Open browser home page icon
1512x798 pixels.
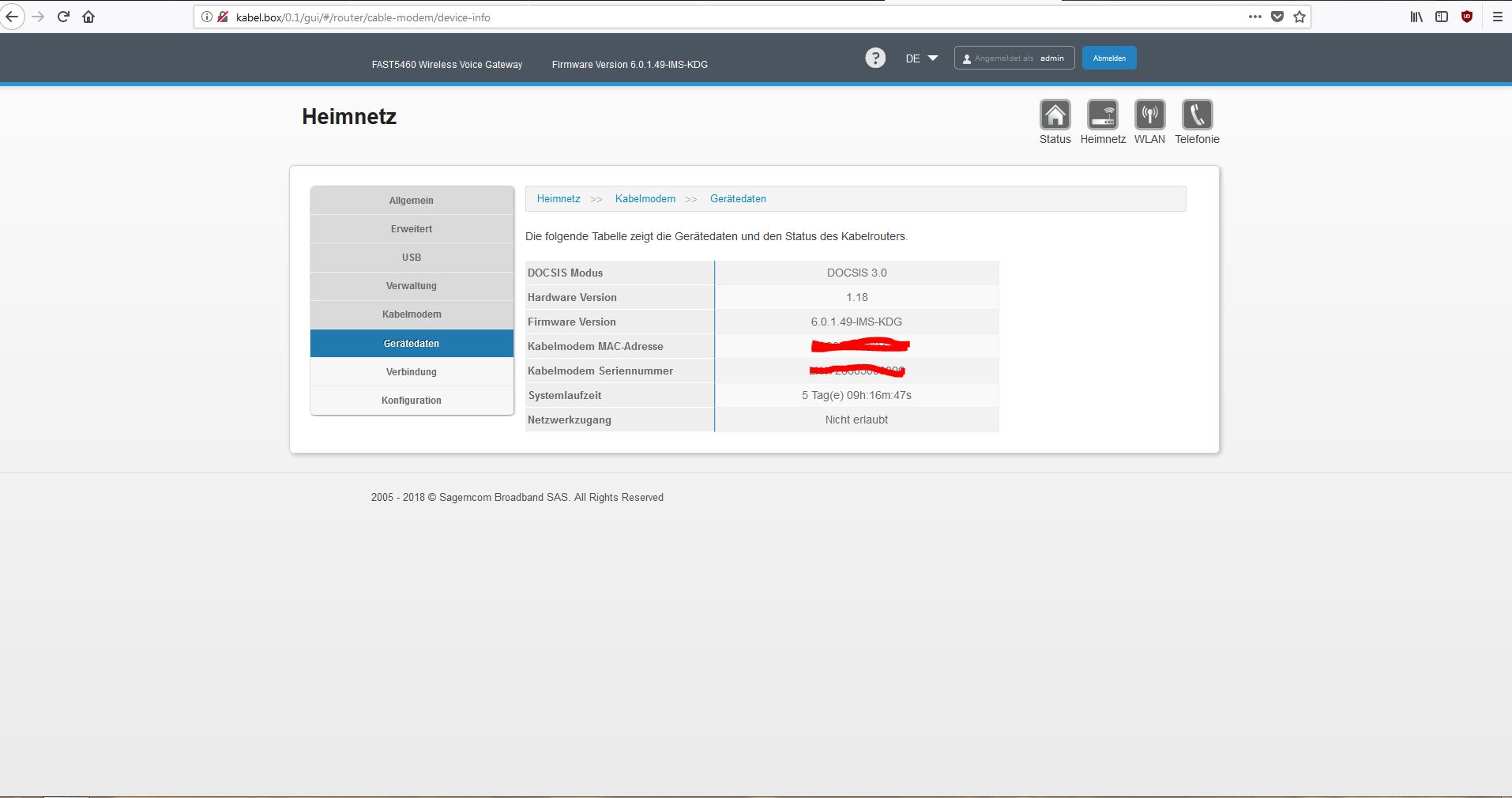(88, 17)
